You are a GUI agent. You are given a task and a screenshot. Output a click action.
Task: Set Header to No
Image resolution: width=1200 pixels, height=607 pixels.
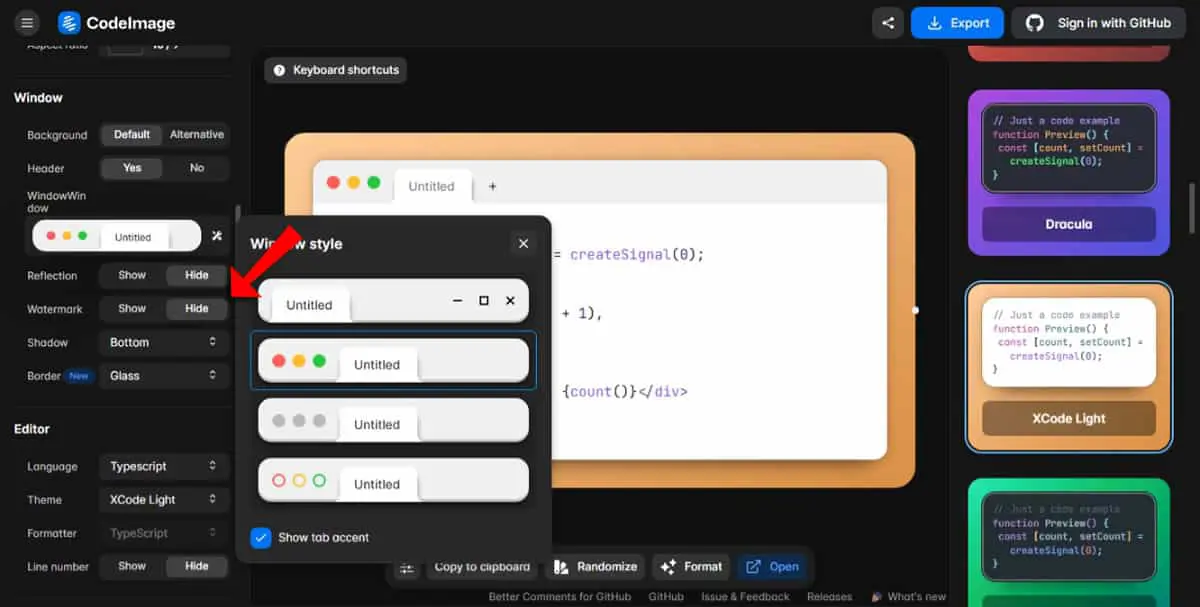pos(197,168)
